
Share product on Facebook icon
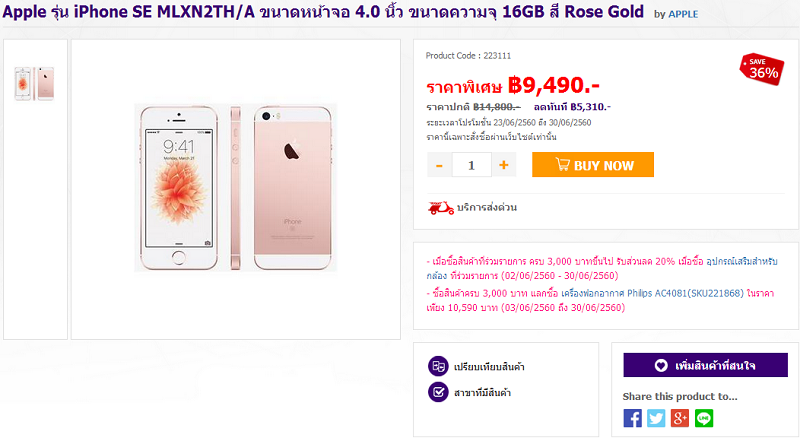(632, 418)
